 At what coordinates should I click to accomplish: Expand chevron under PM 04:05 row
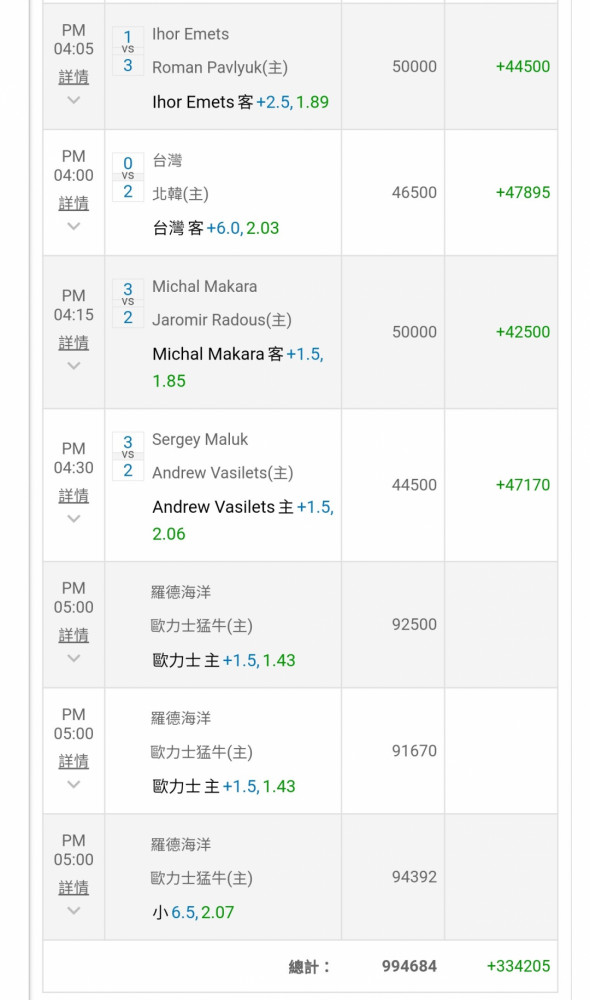[73, 99]
